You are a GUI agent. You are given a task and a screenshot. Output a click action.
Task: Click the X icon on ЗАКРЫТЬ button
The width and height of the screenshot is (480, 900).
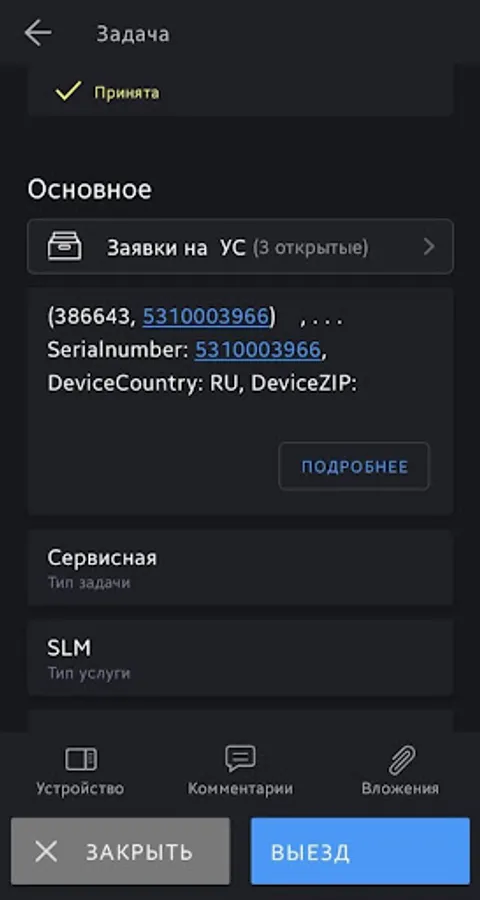pos(46,851)
